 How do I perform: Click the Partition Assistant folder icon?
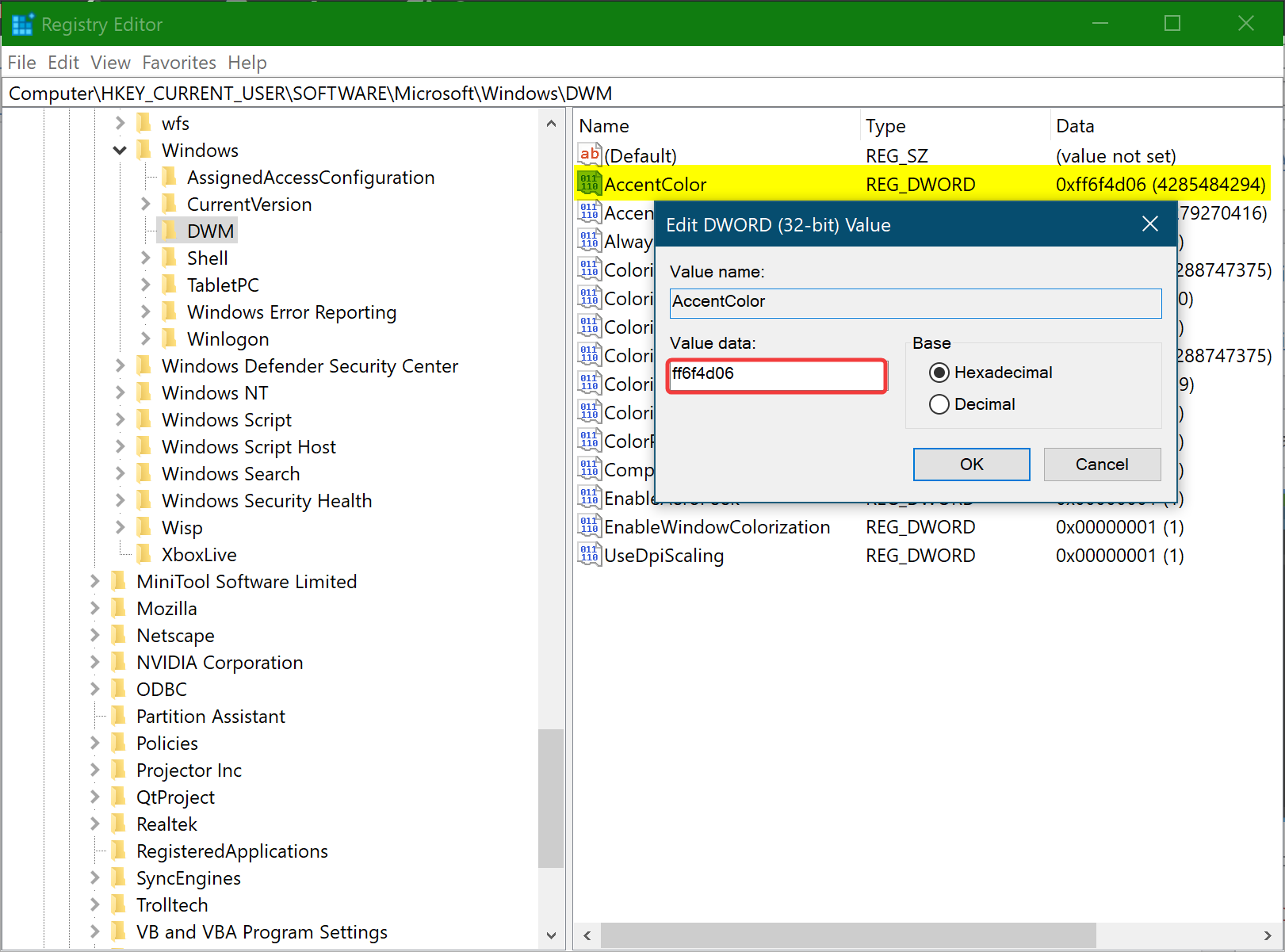[118, 716]
